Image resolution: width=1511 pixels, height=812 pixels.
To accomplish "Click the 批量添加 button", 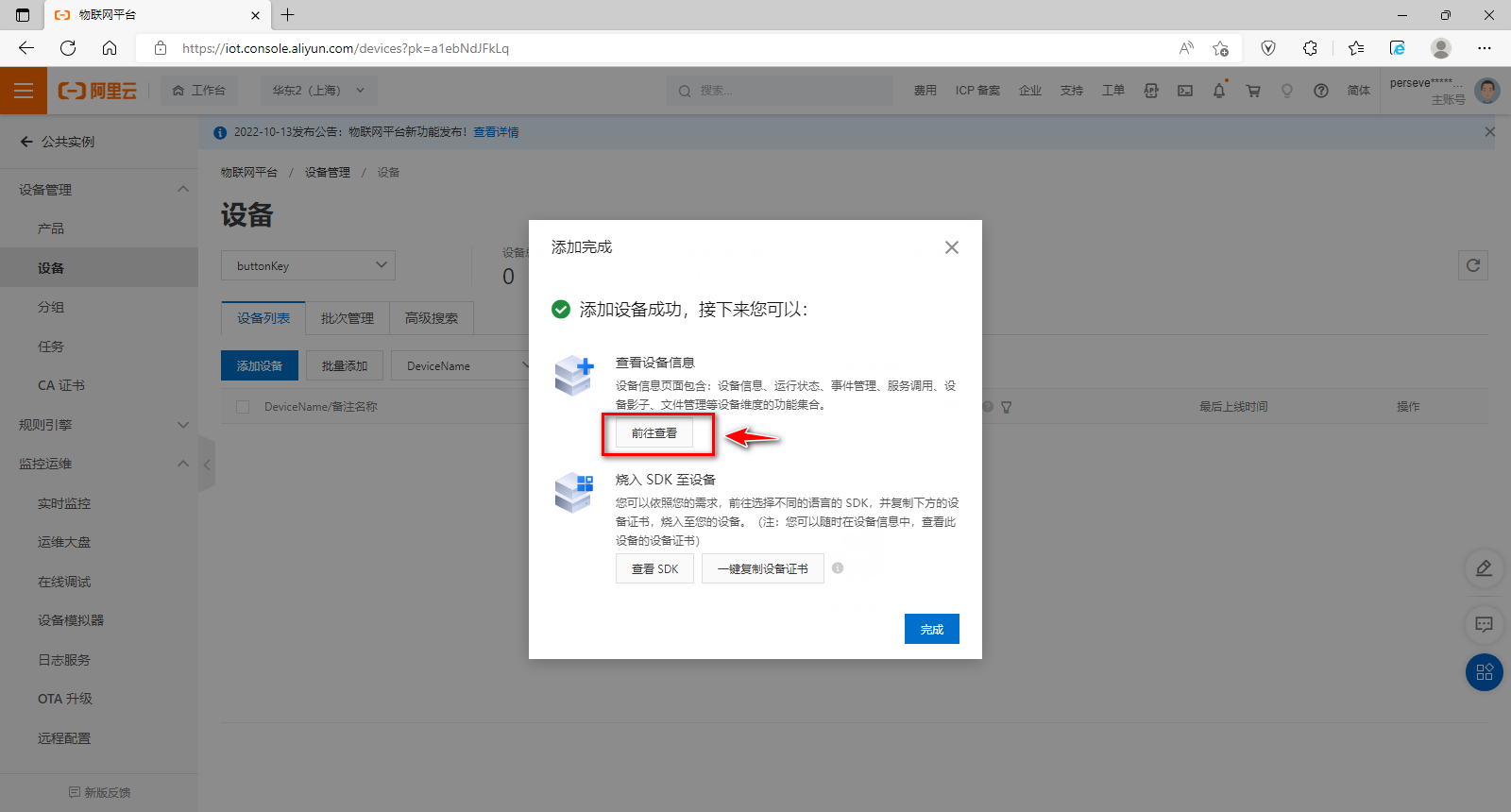I will pyautogui.click(x=344, y=365).
